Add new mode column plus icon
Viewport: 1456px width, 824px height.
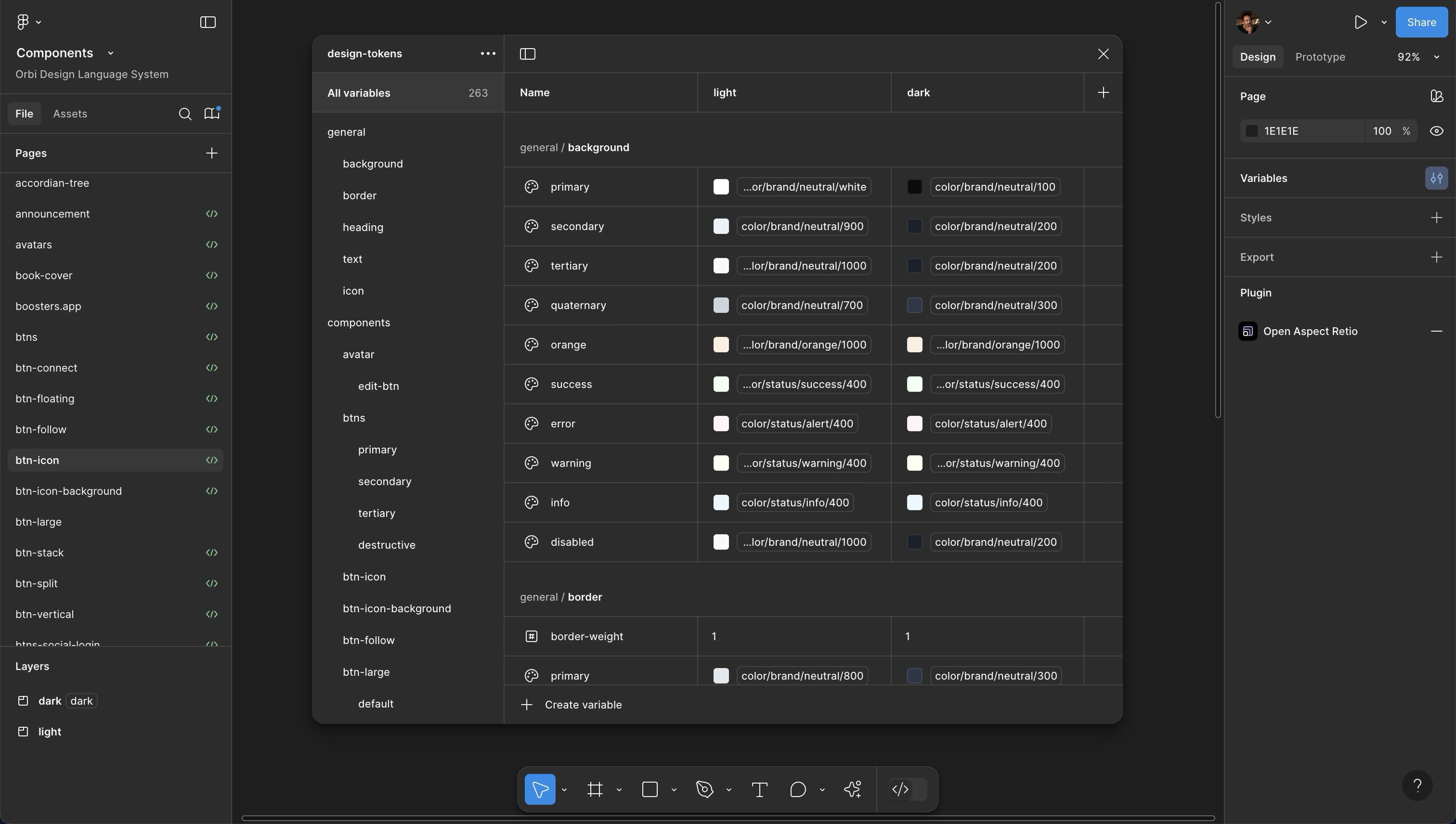(1103, 93)
